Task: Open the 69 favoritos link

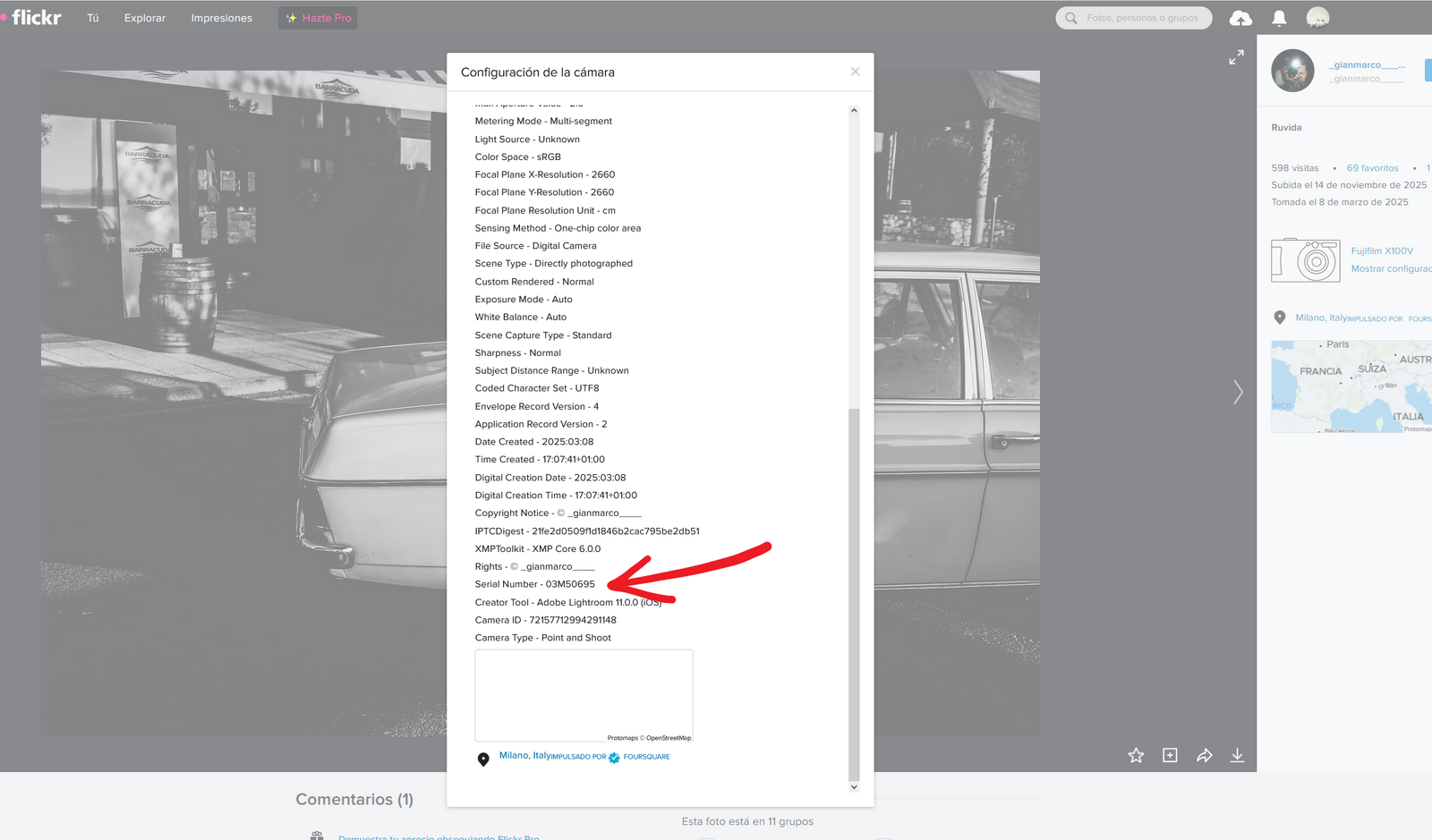Action: (1372, 168)
